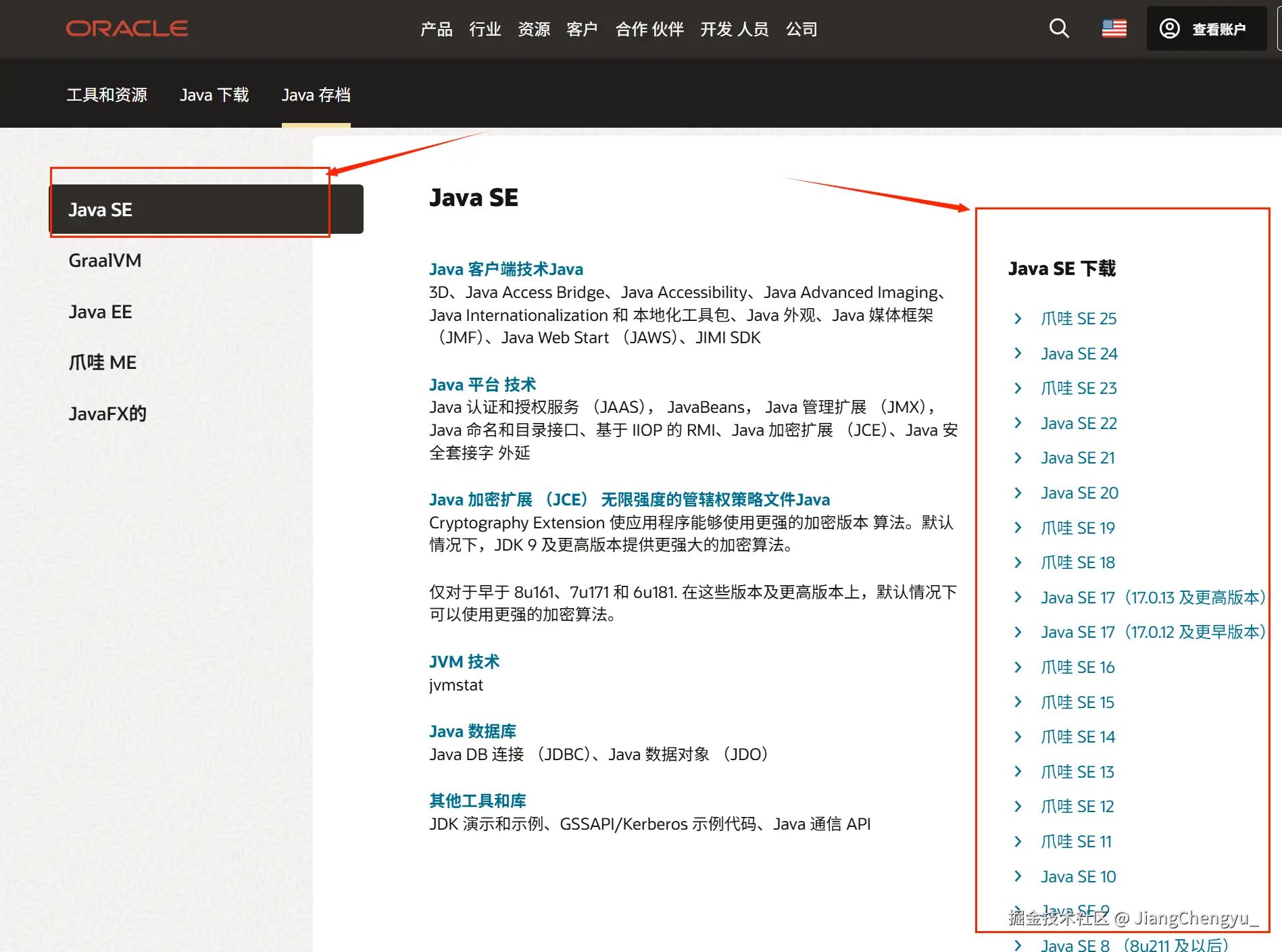
Task: Open the 行业 menu
Action: 485,29
